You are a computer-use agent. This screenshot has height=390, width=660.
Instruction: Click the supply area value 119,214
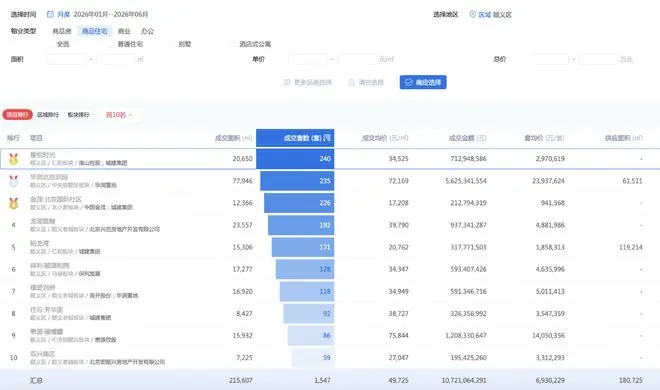click(x=631, y=247)
